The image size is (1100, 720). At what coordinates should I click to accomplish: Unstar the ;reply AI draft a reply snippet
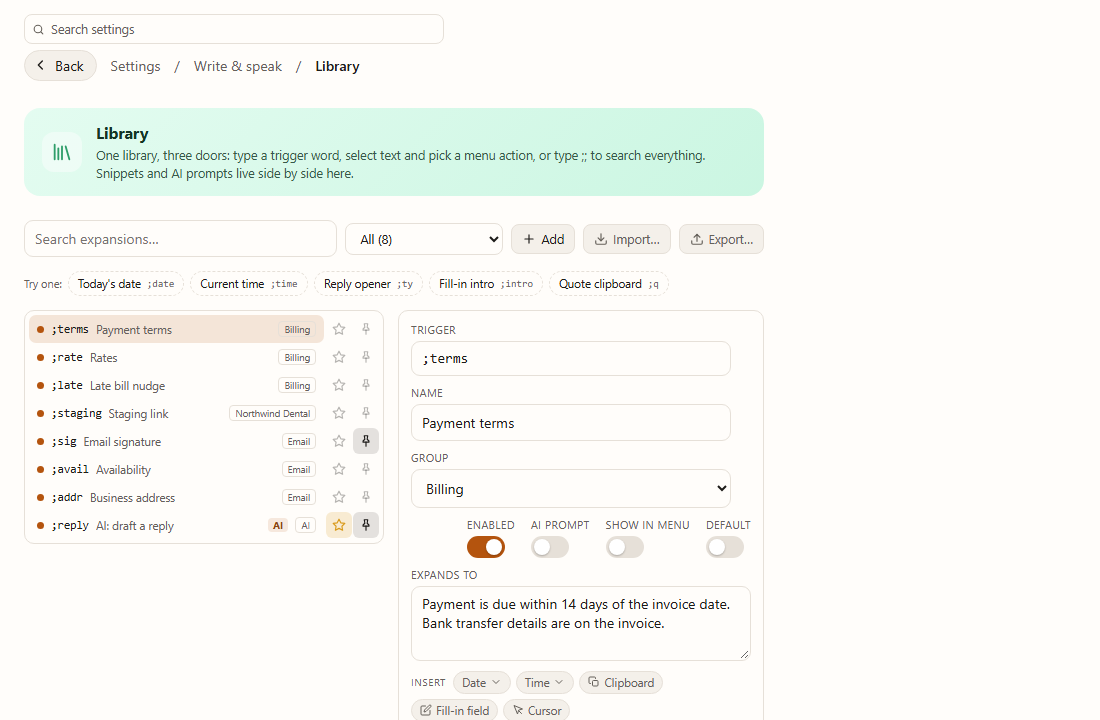(339, 526)
